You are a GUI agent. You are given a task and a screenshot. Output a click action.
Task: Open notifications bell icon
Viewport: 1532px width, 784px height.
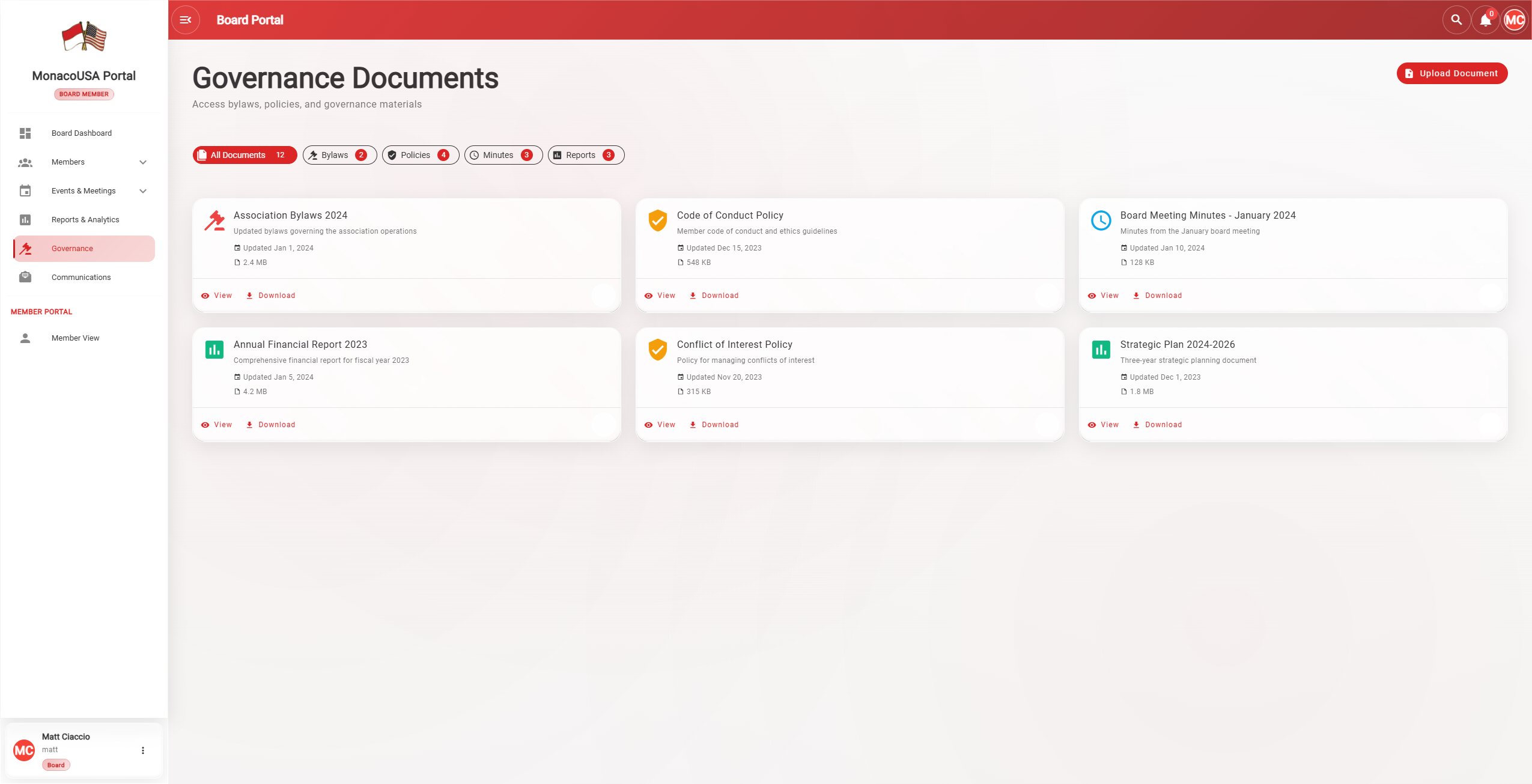[x=1485, y=20]
